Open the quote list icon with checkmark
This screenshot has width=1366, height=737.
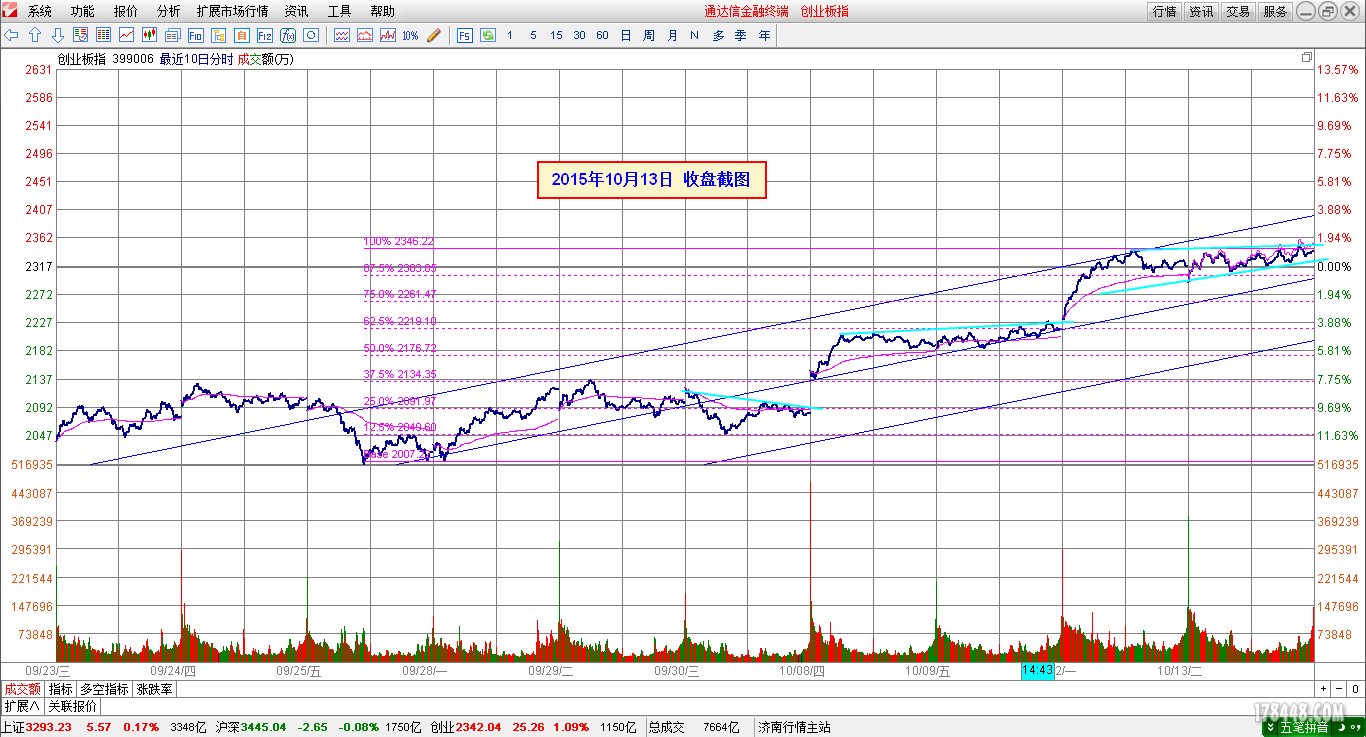coord(81,35)
